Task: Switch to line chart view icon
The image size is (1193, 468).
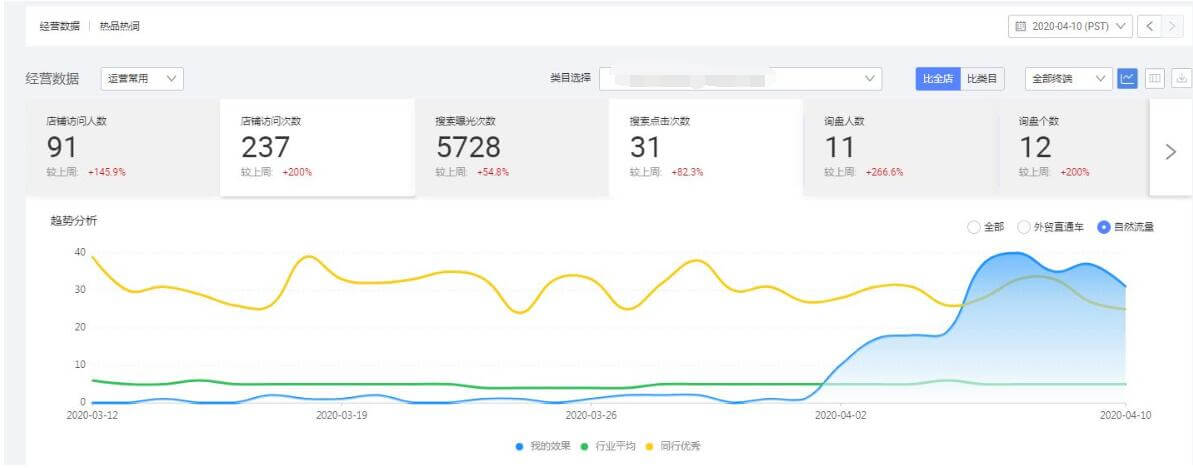Action: coord(1128,79)
